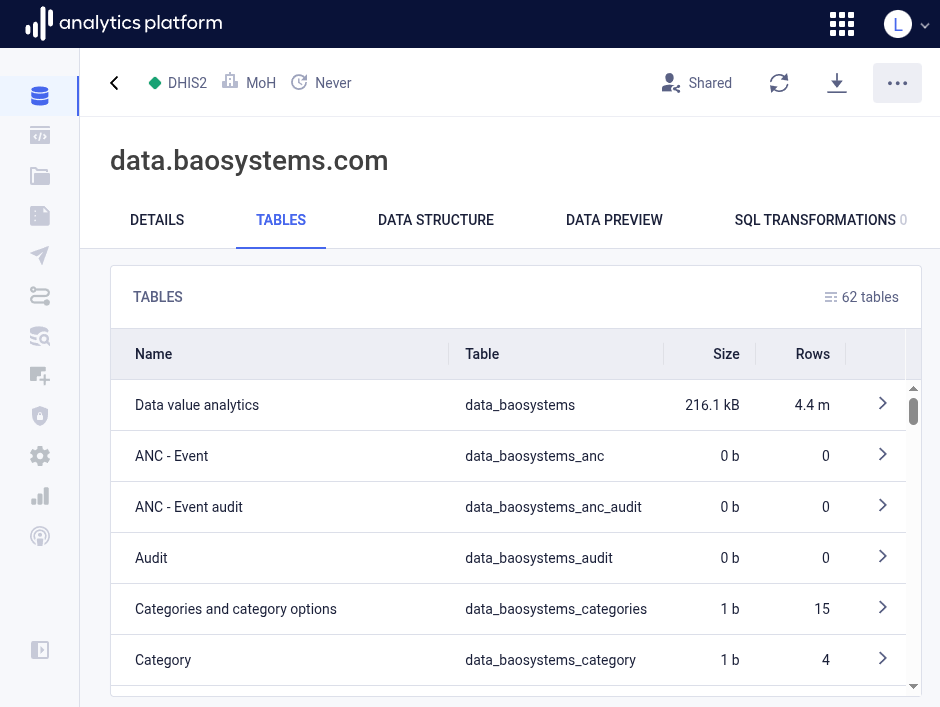The image size is (940, 707).
Task: Expand the user account dropdown arrow
Action: tap(925, 25)
